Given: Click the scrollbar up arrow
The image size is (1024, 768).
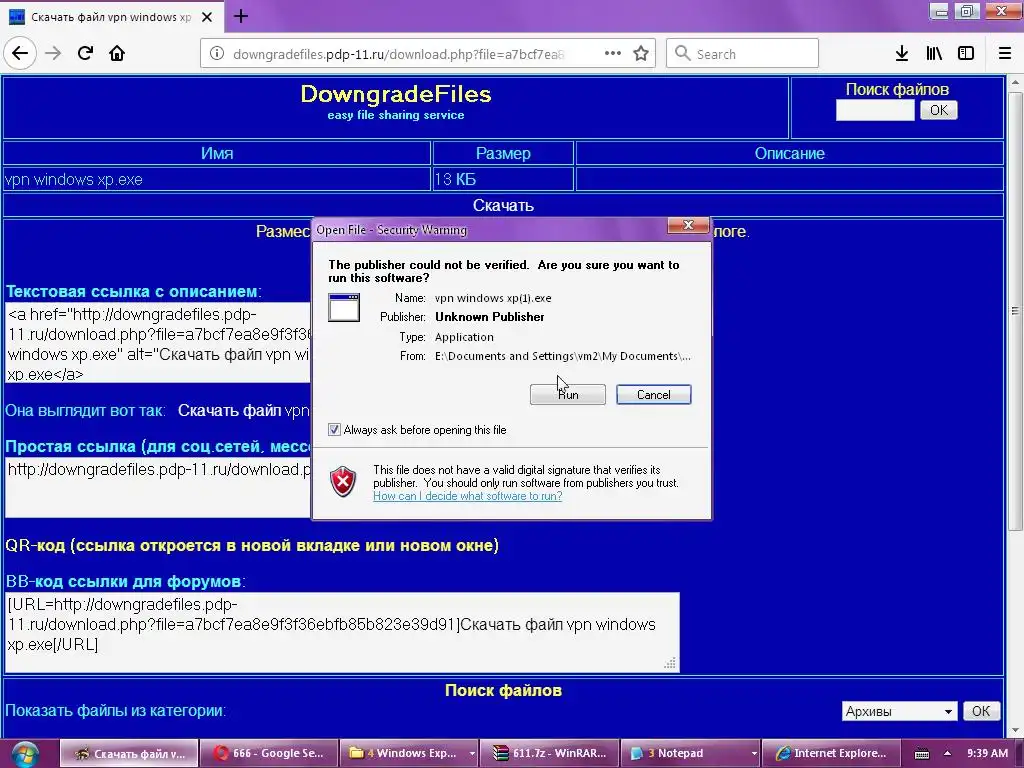Looking at the screenshot, I should pyautogui.click(x=1015, y=83).
